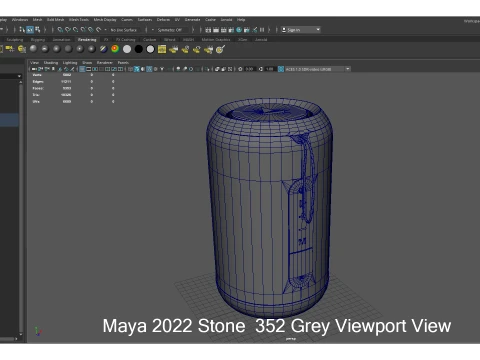
Task: Open the Curves menu
Action: pyautogui.click(x=127, y=20)
